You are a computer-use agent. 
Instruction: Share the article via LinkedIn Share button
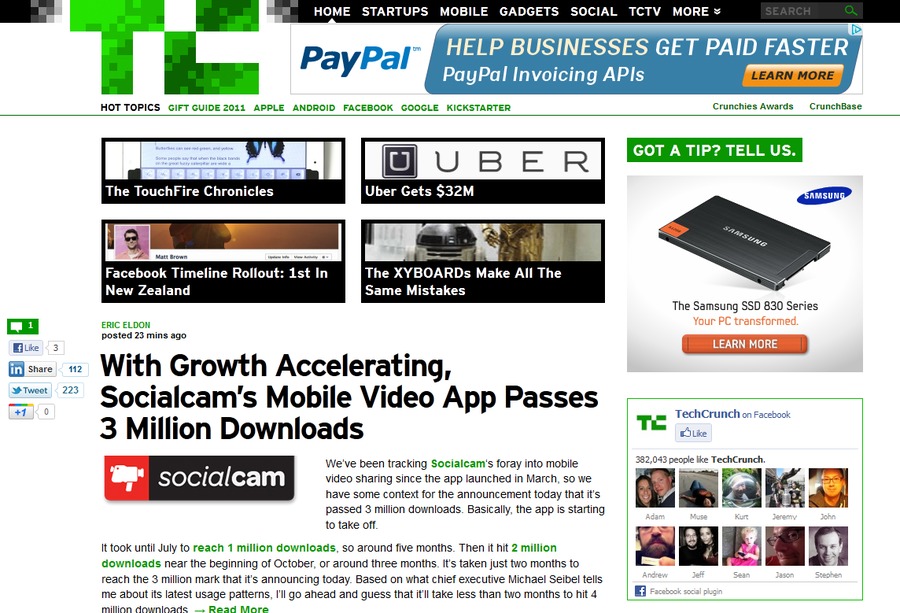pyautogui.click(x=32, y=369)
